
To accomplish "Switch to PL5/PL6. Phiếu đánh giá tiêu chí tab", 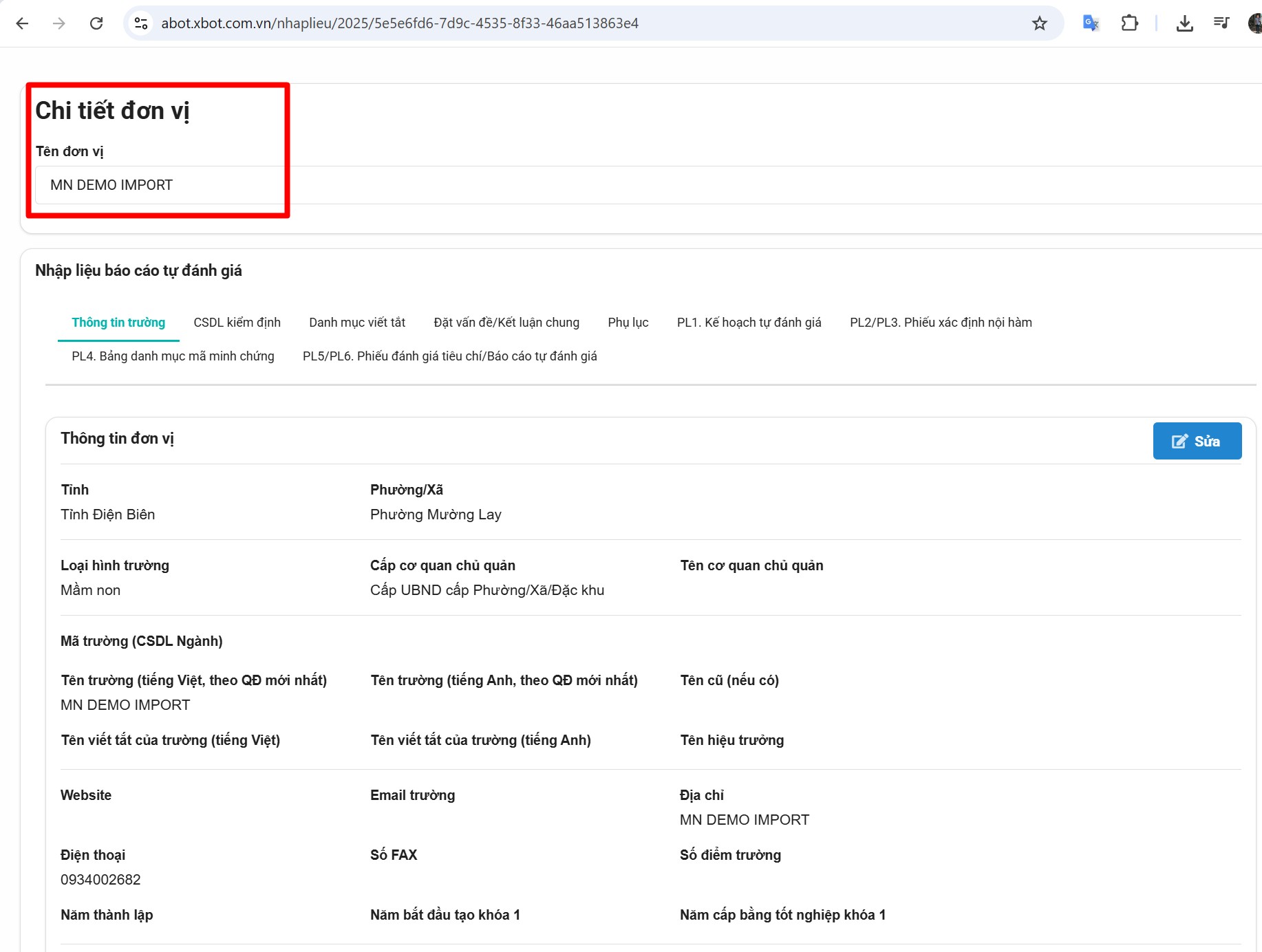I will [x=449, y=356].
